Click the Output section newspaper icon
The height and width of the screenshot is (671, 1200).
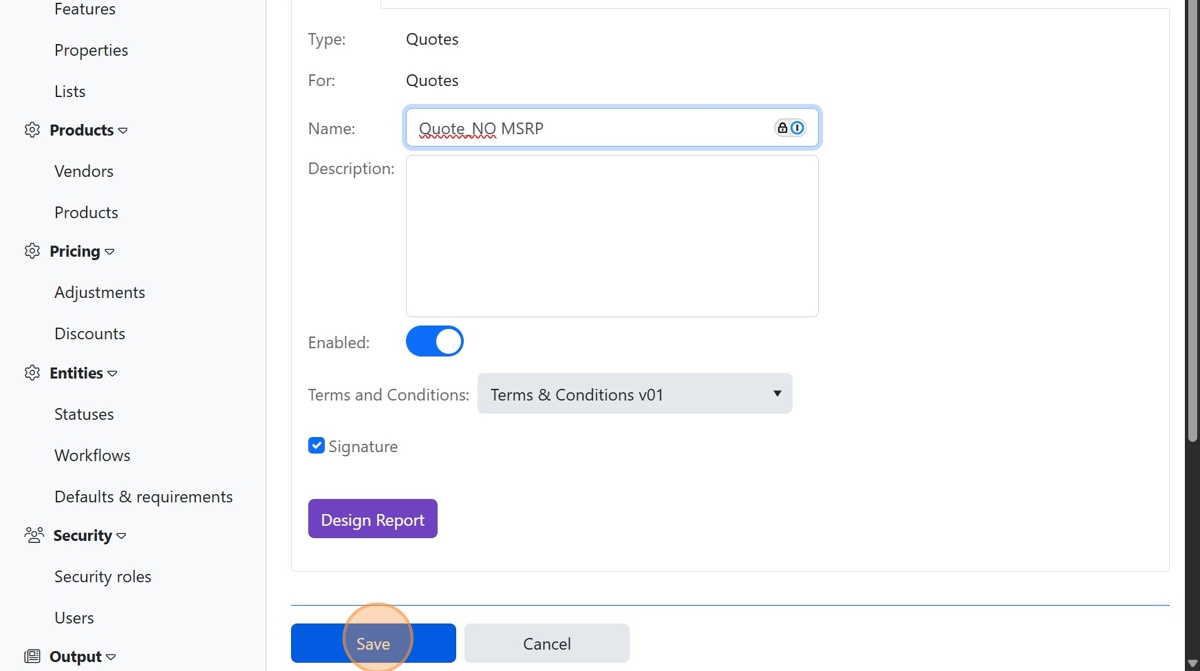click(32, 657)
